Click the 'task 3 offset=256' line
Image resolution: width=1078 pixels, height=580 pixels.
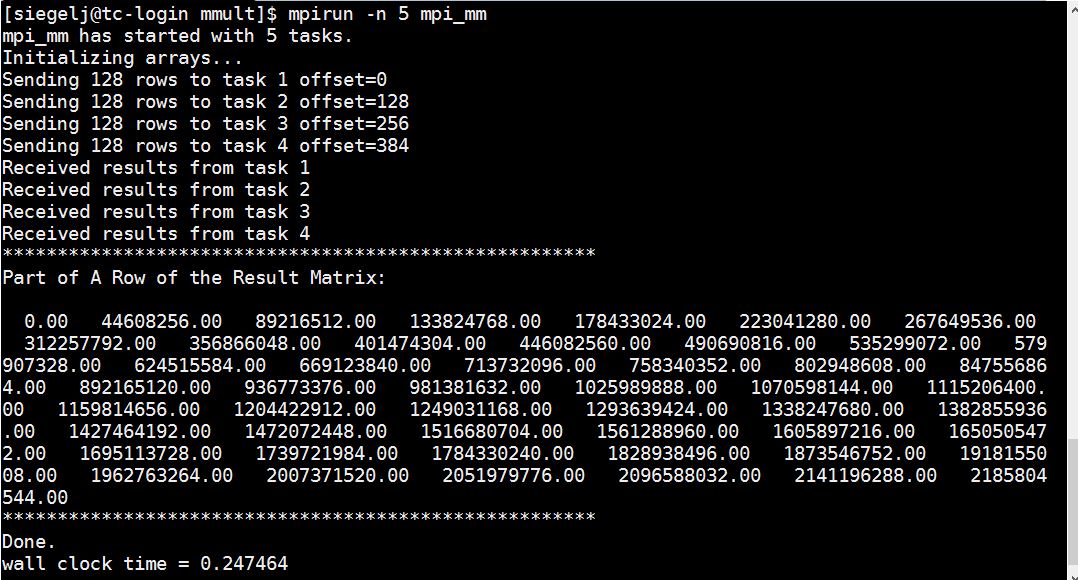click(206, 124)
